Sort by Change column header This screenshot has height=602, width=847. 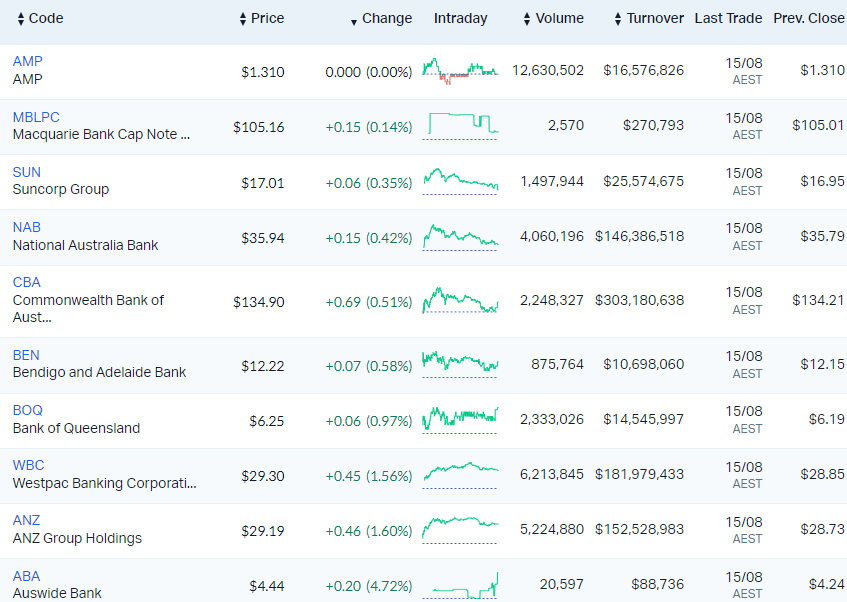pyautogui.click(x=381, y=19)
